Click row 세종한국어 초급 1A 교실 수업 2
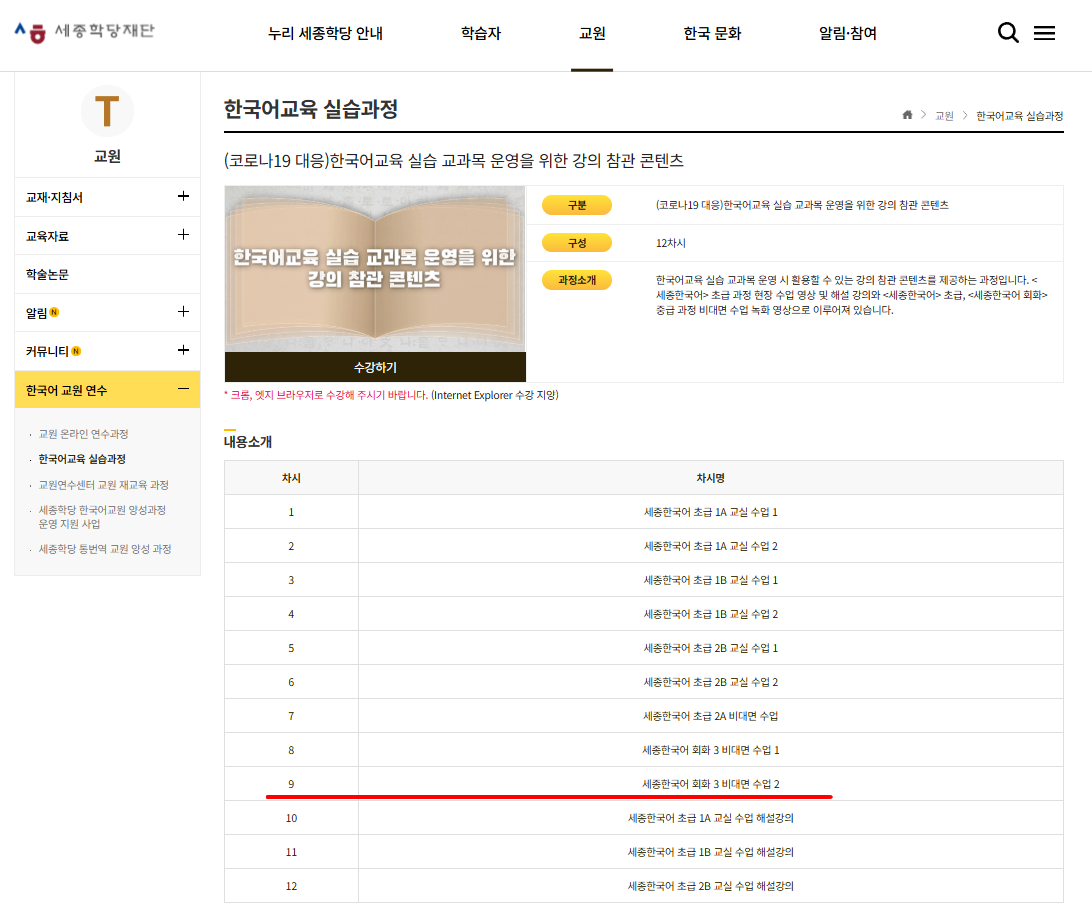Screen dimensions: 1092x924 [644, 546]
